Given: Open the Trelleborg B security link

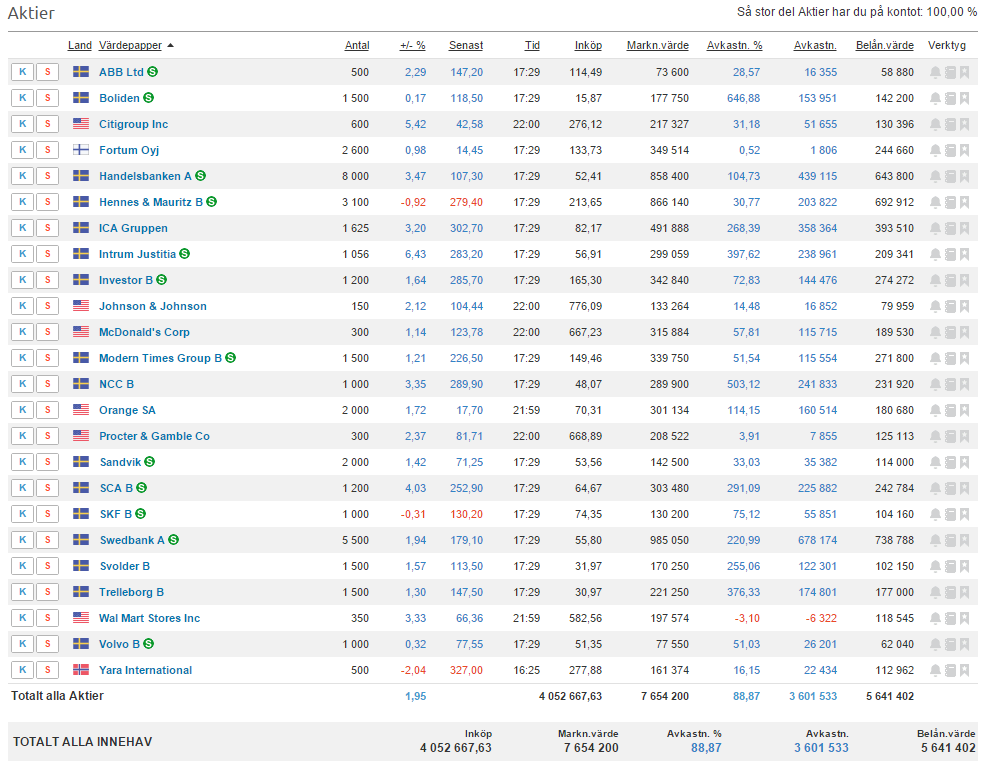Looking at the screenshot, I should coord(132,592).
